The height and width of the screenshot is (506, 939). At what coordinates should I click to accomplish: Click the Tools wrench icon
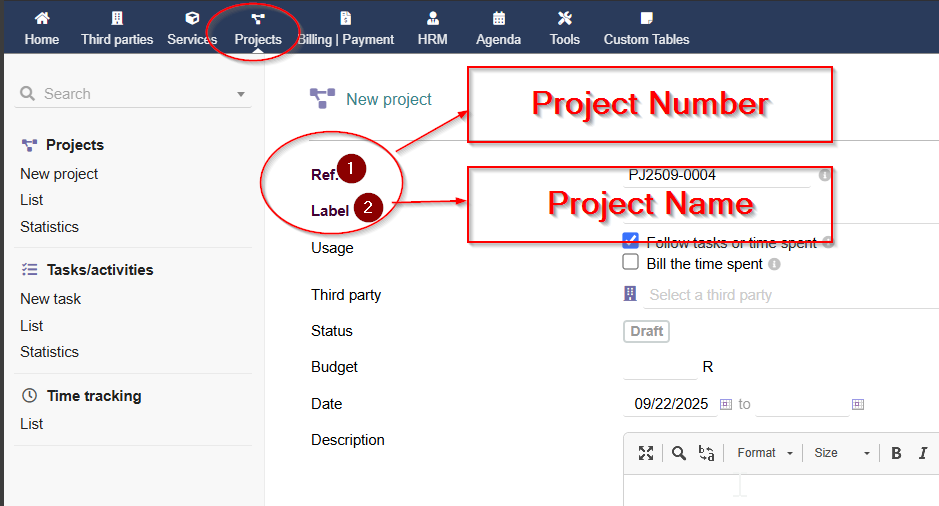[564, 18]
